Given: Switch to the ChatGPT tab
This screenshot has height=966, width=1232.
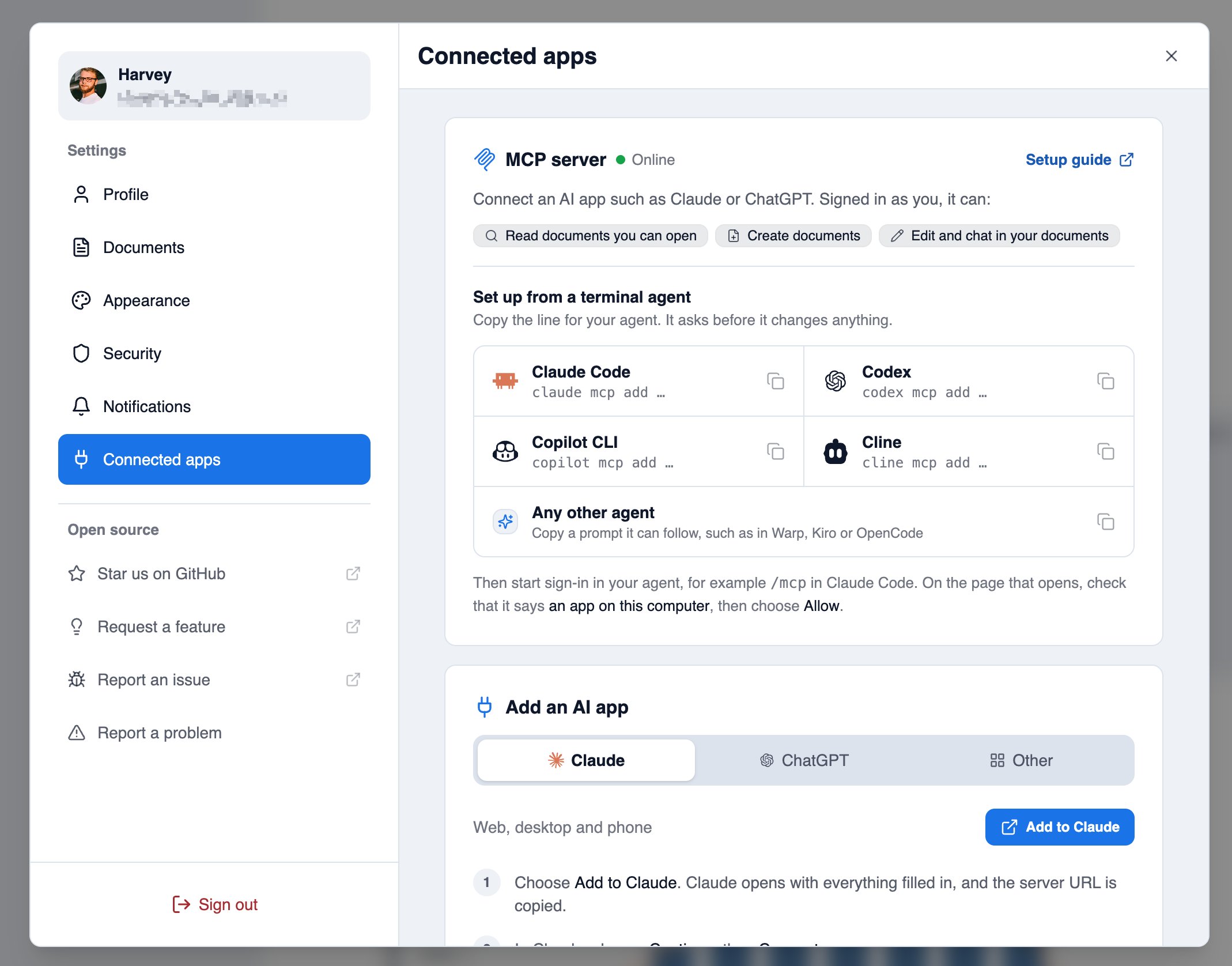Looking at the screenshot, I should pos(804,760).
